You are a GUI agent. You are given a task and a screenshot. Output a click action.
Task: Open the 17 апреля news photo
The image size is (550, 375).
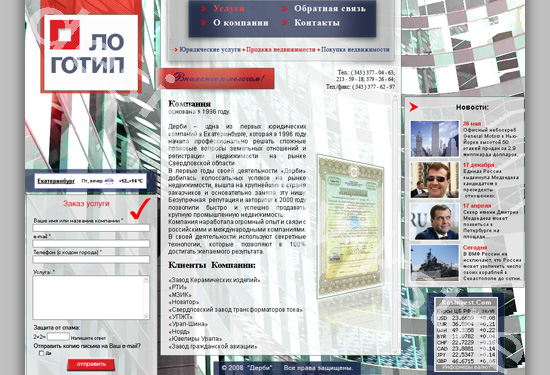click(x=435, y=222)
